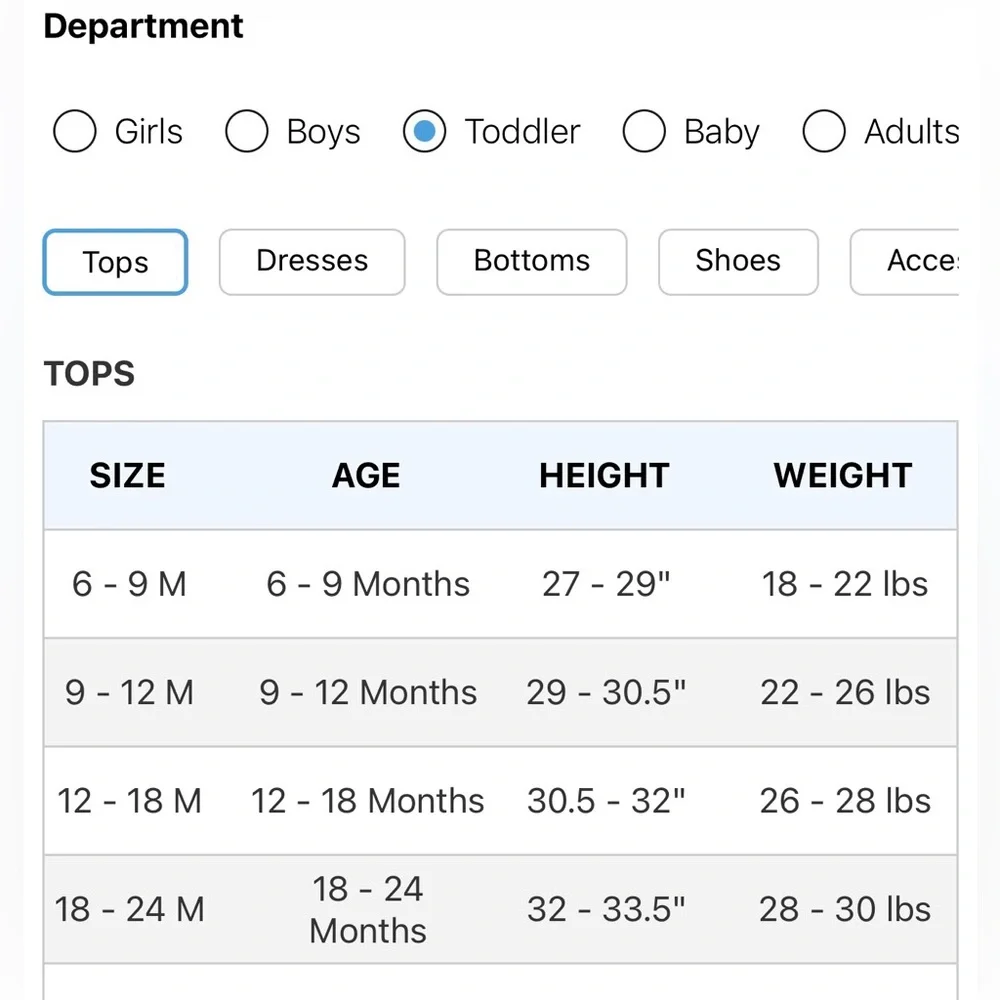
Task: Click the 6 - 9 Months age cell
Action: point(368,584)
